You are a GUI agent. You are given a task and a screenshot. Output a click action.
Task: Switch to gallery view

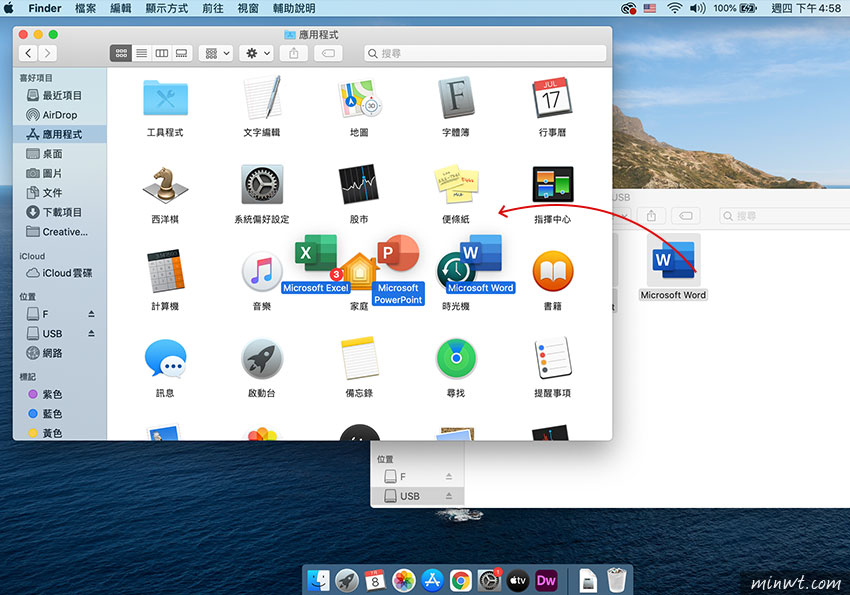pyautogui.click(x=182, y=53)
